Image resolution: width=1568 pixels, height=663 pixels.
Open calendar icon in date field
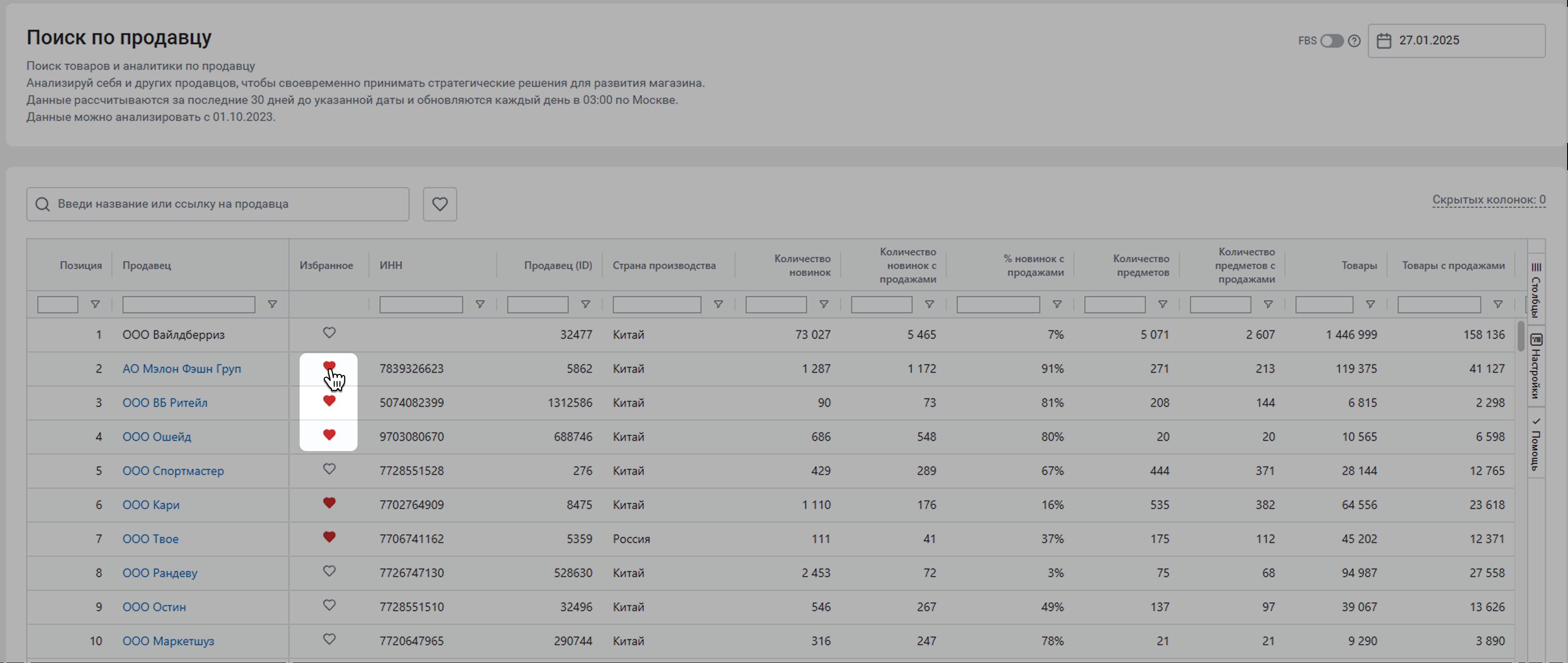coord(1384,41)
